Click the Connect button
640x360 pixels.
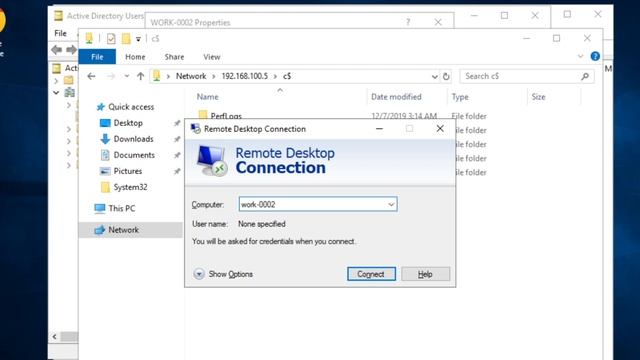click(x=371, y=274)
